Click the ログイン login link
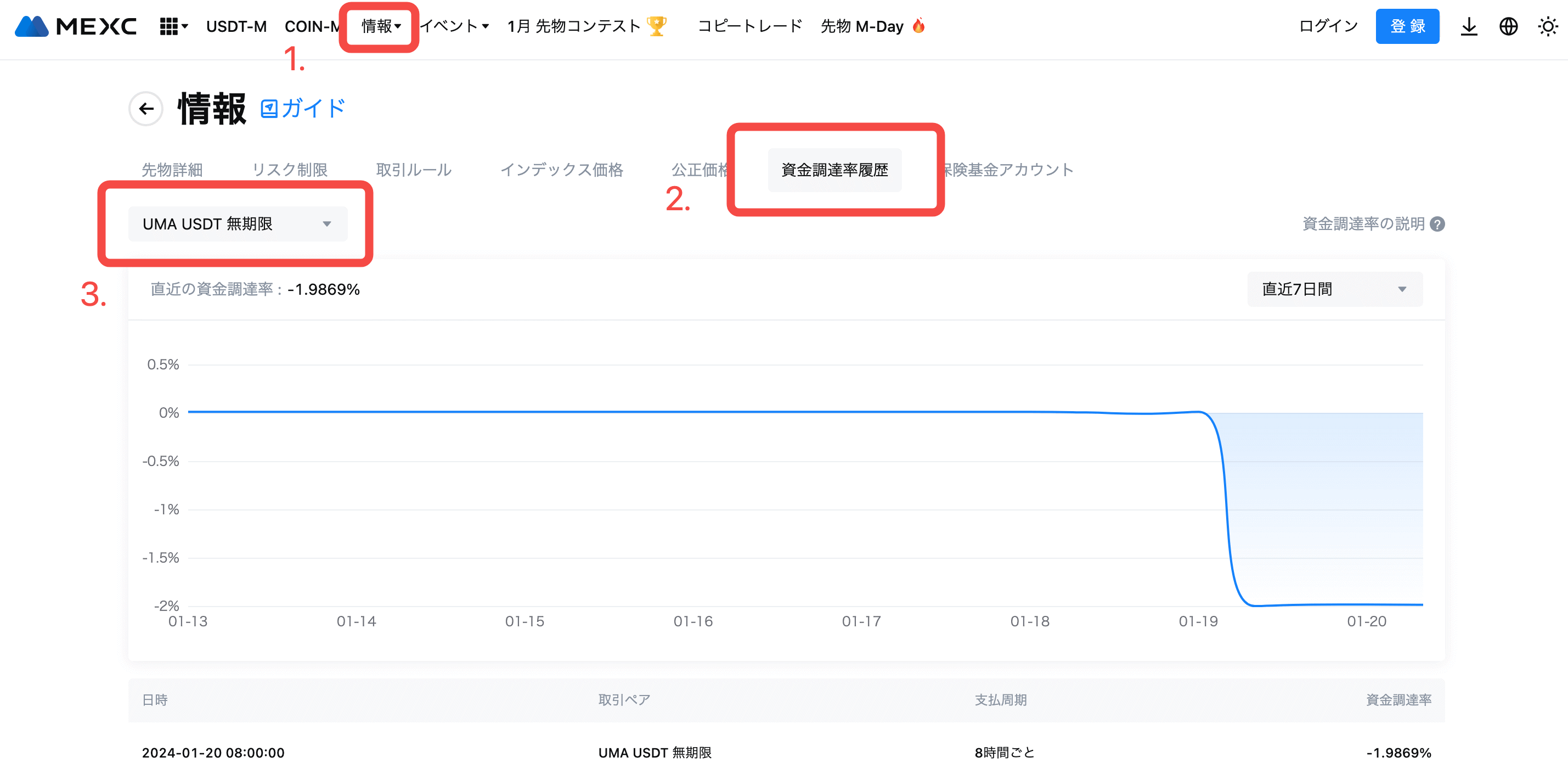Image resolution: width=1568 pixels, height=774 pixels. 1328,26
